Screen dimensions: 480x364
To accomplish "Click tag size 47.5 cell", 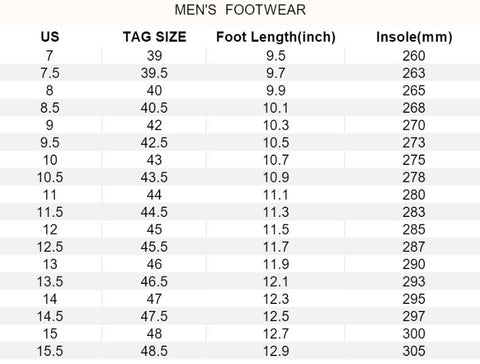I will [x=154, y=316].
